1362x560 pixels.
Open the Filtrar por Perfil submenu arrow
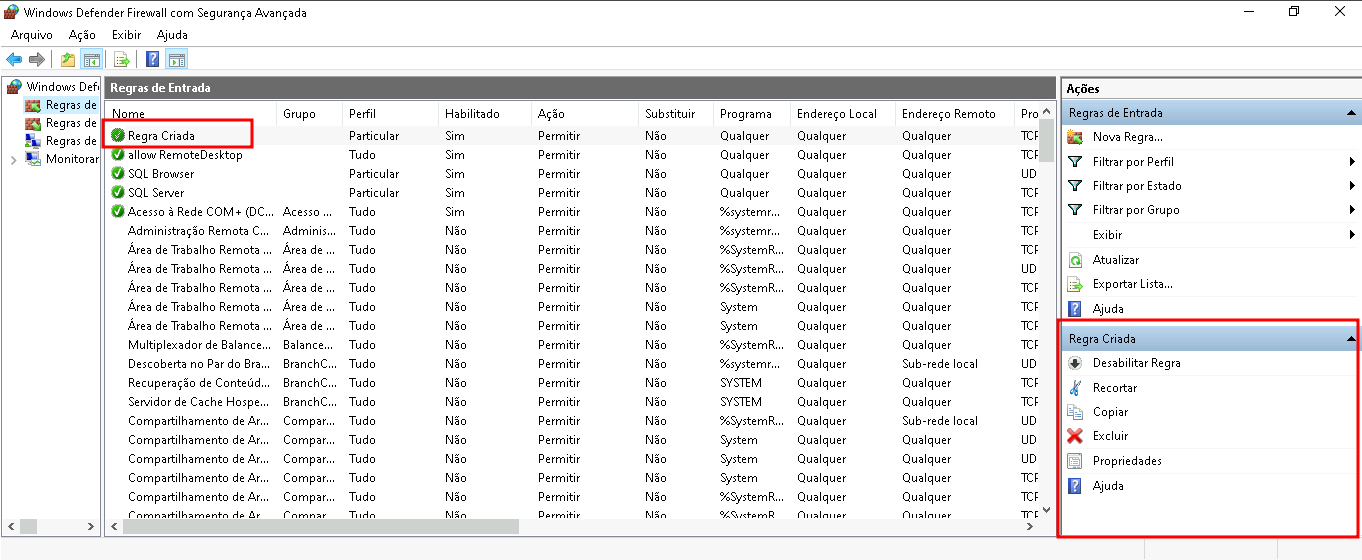coord(1352,161)
